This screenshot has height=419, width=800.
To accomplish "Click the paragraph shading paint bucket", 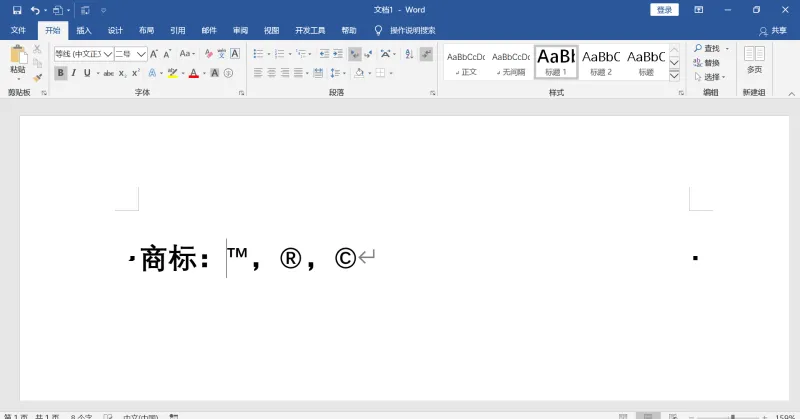I will pyautogui.click(x=359, y=73).
